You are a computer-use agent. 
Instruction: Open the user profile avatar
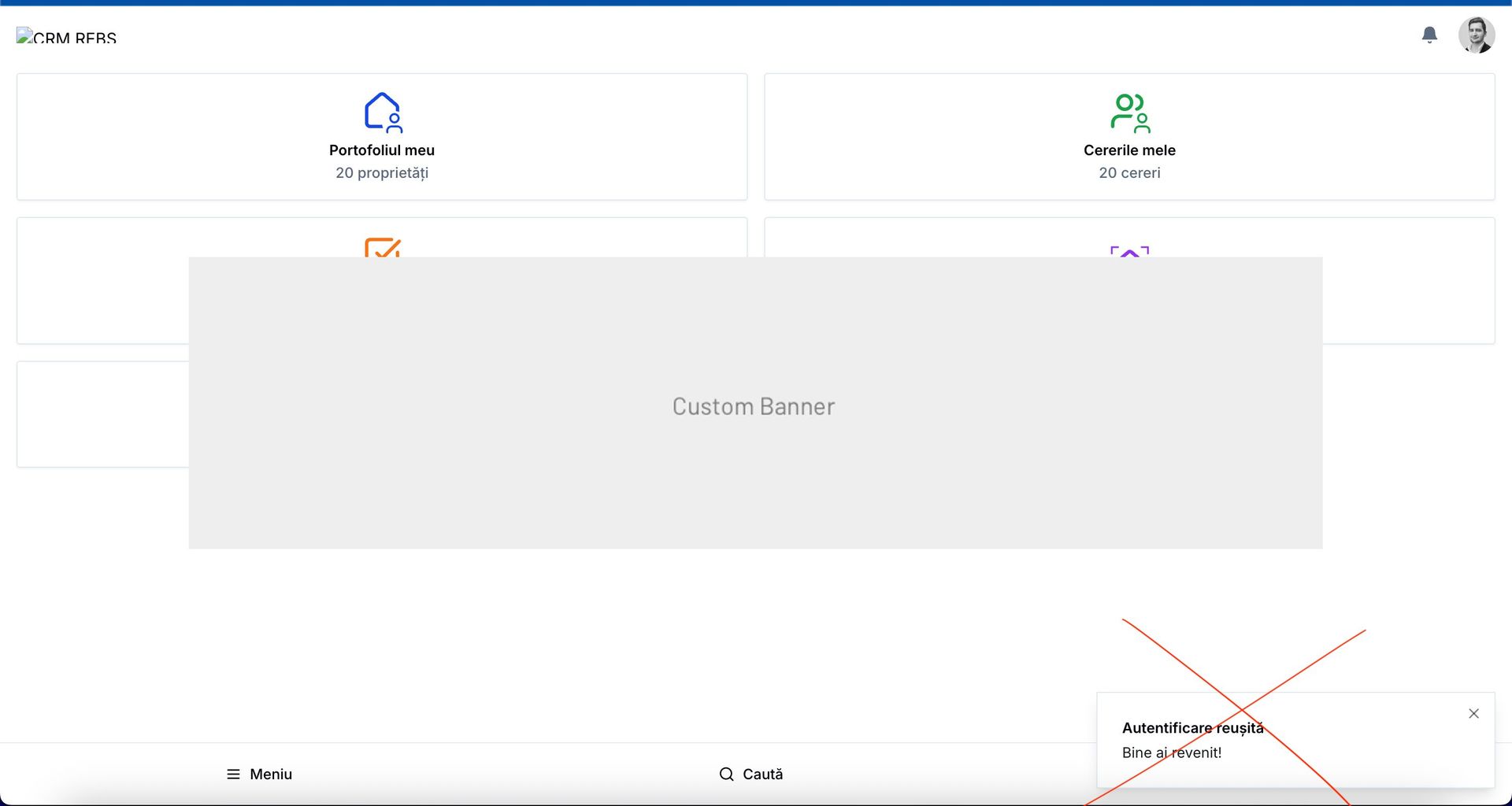pyautogui.click(x=1476, y=35)
